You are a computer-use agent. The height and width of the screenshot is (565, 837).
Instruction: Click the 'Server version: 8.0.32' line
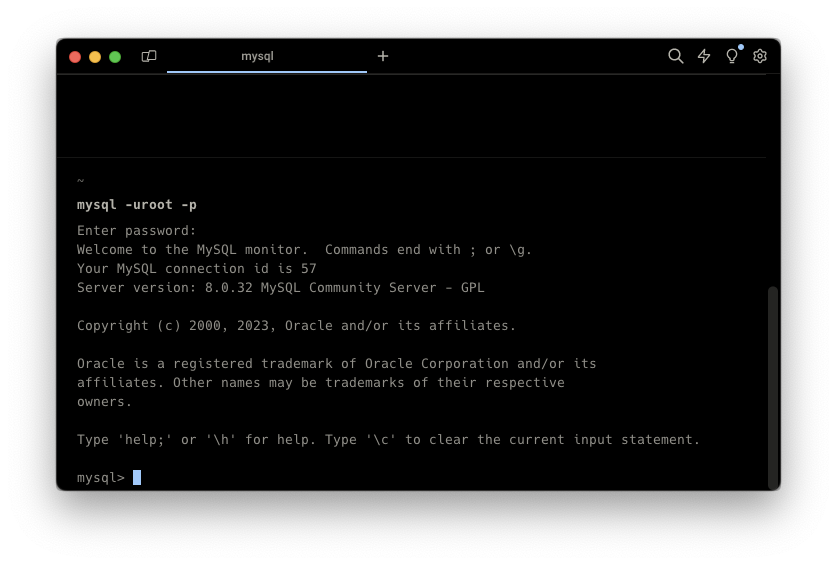click(x=280, y=288)
